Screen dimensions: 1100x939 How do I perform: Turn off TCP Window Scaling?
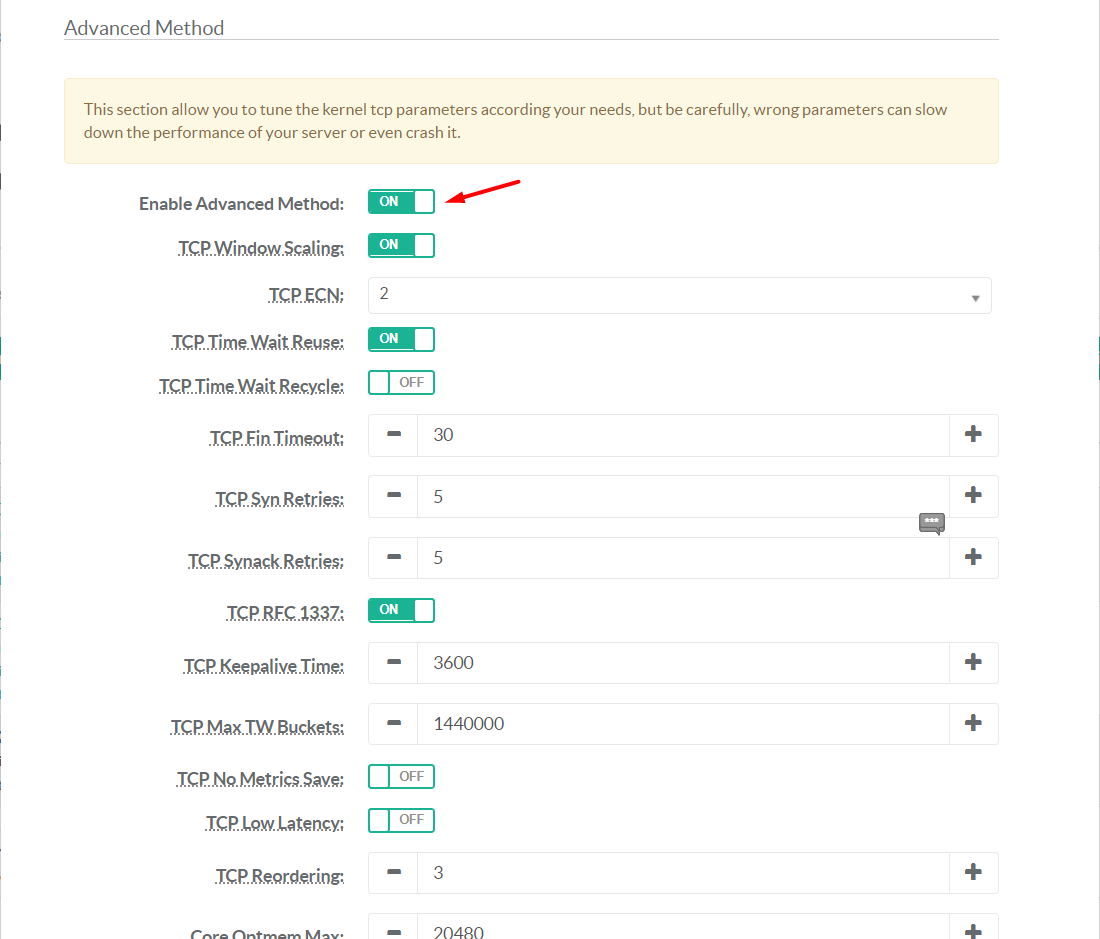[401, 245]
